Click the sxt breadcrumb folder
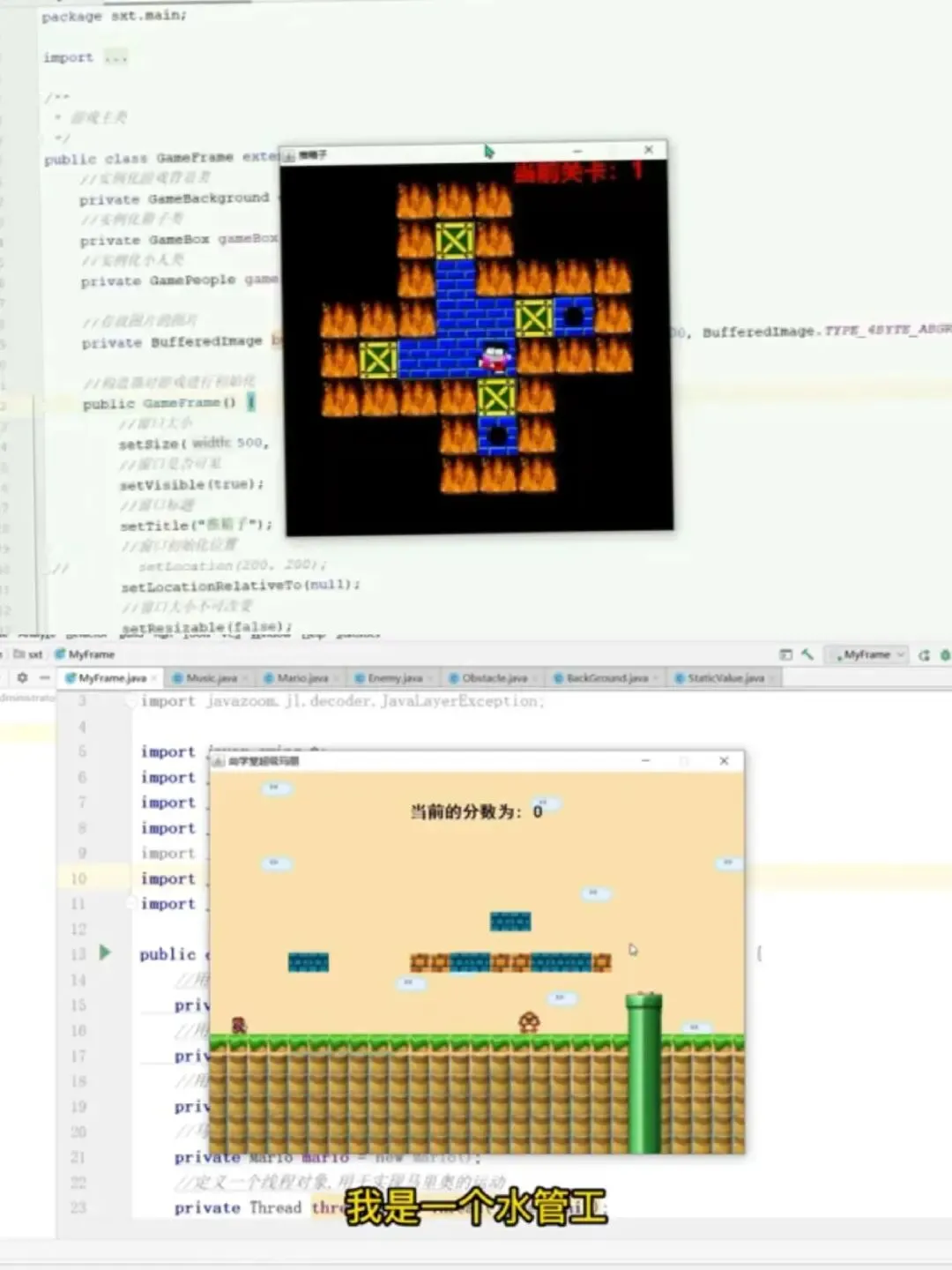The image size is (952, 1270). [28, 654]
